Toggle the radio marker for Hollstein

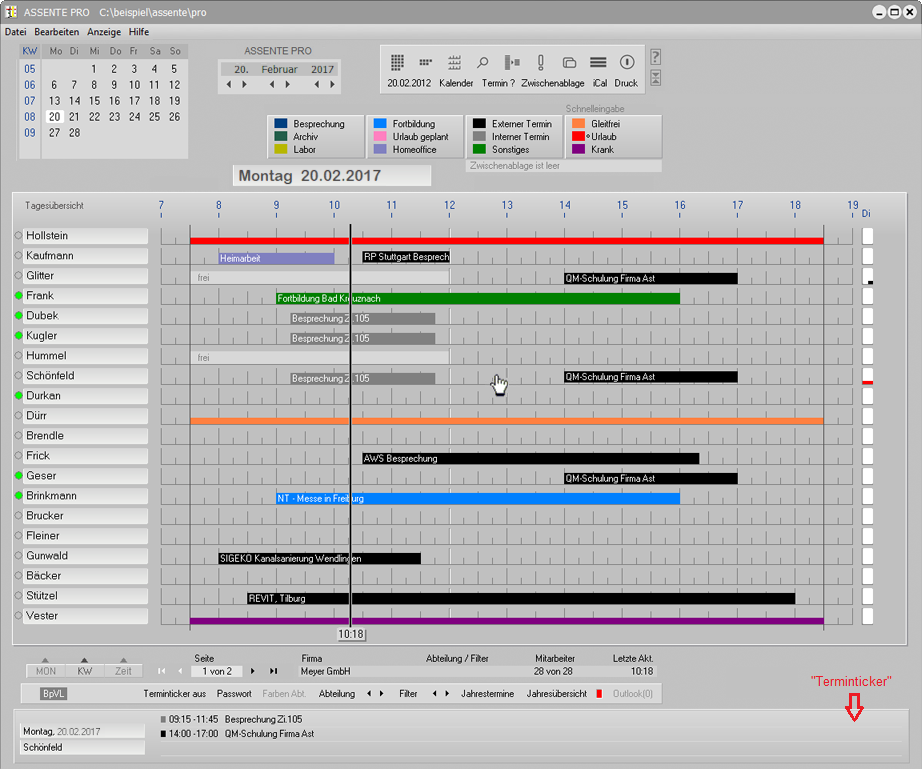18,235
